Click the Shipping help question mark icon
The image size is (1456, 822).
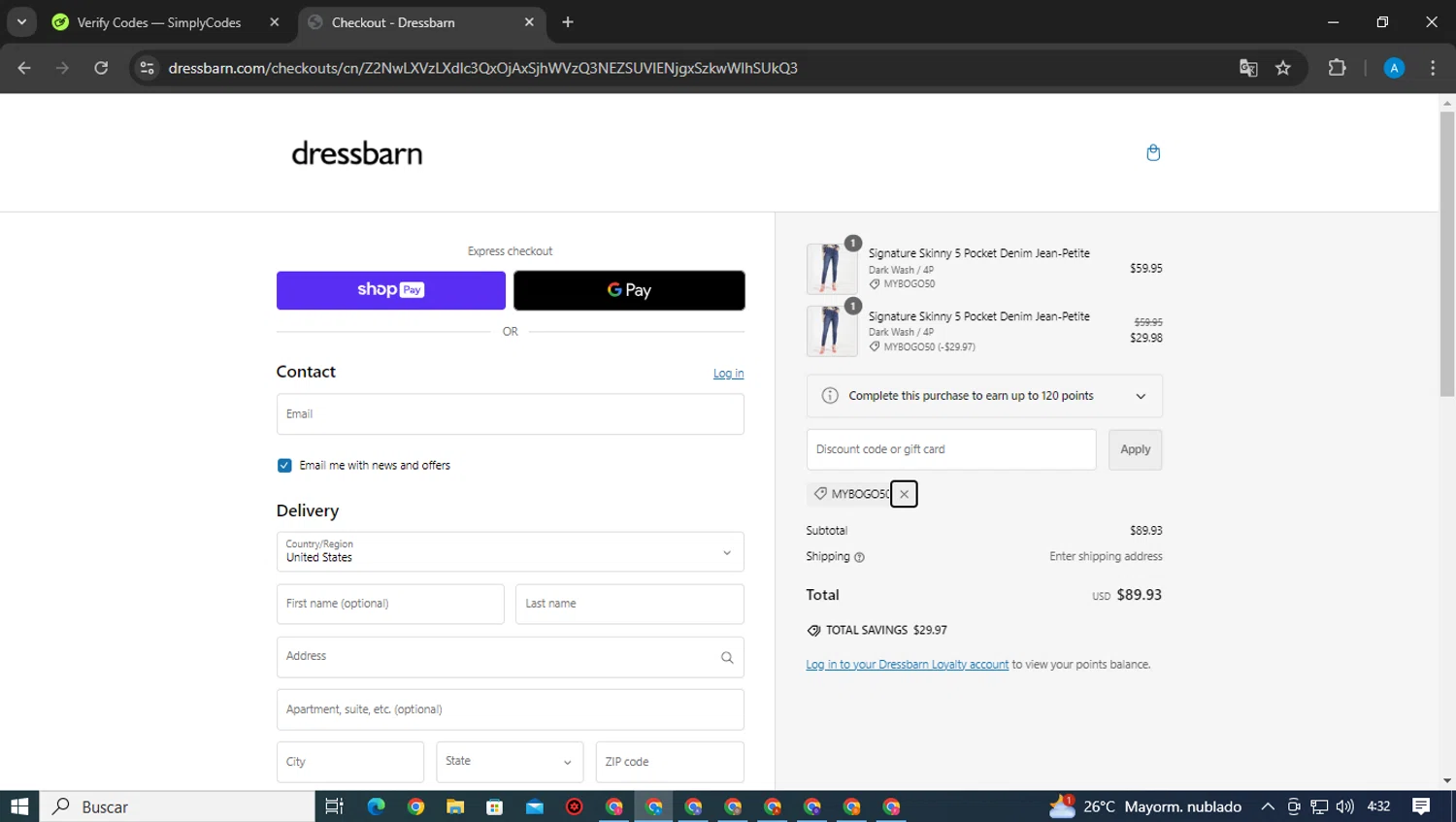[x=859, y=557]
